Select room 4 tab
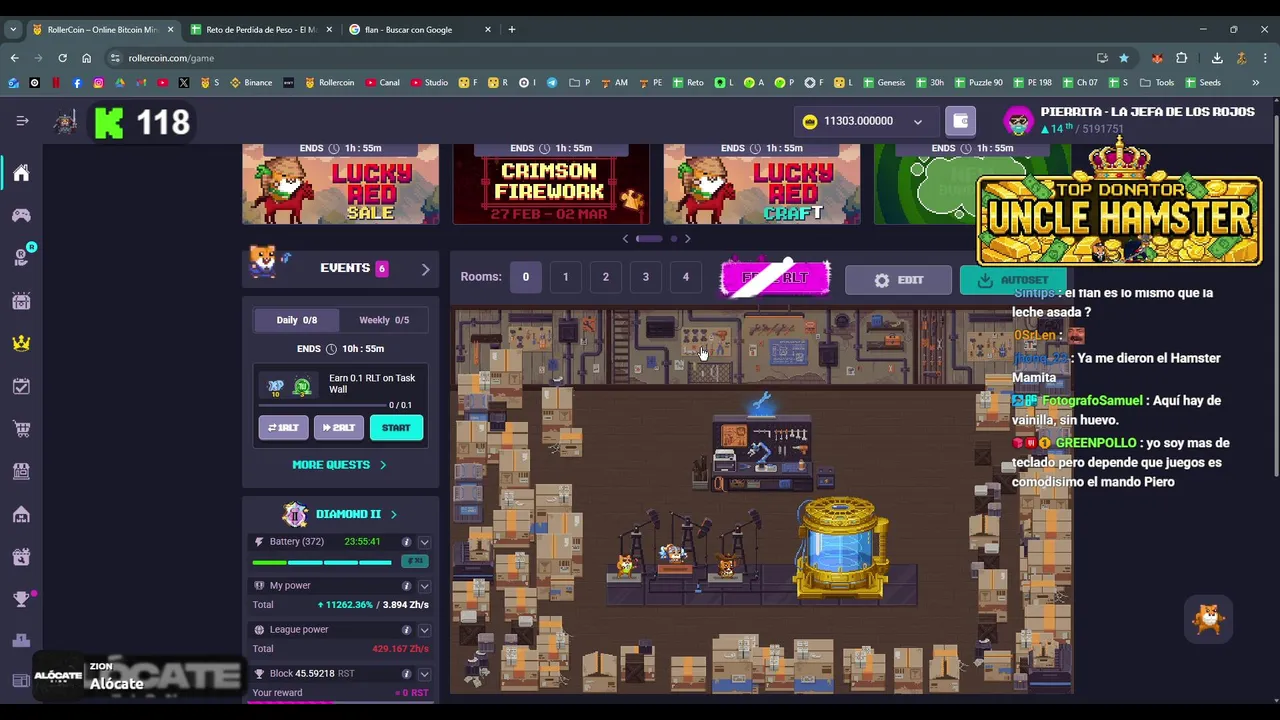The image size is (1280, 720). tap(685, 277)
